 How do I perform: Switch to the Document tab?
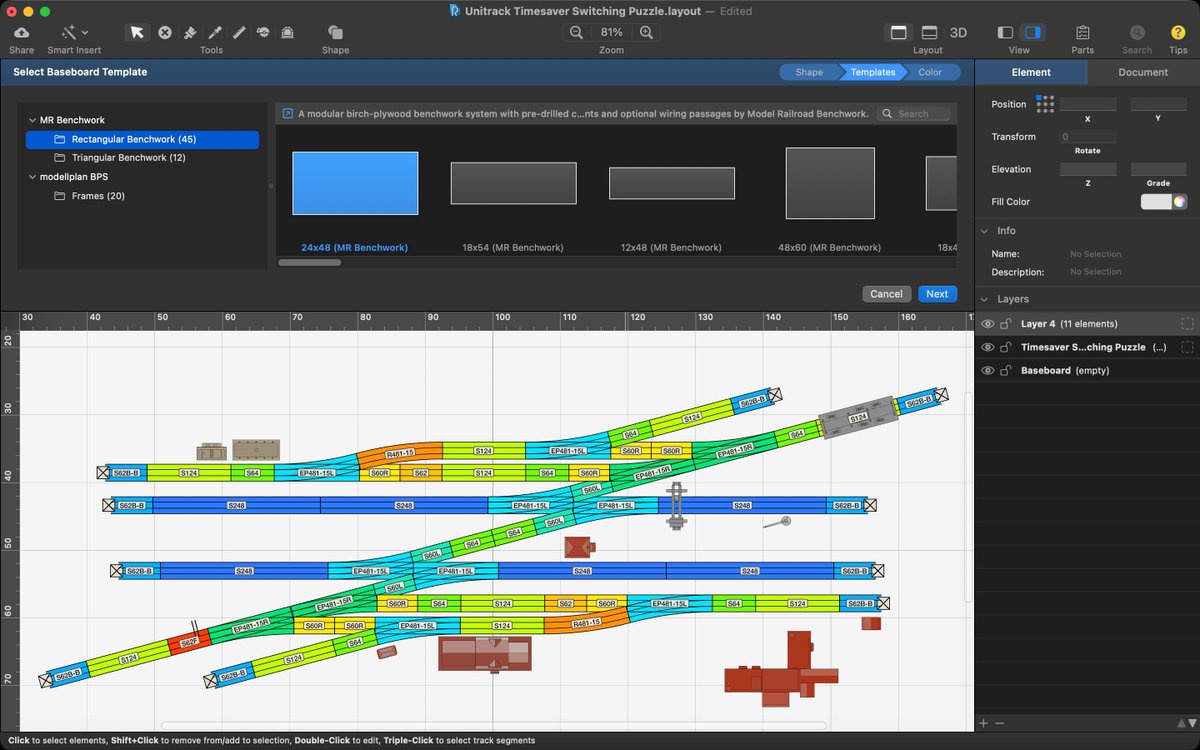coord(1143,72)
